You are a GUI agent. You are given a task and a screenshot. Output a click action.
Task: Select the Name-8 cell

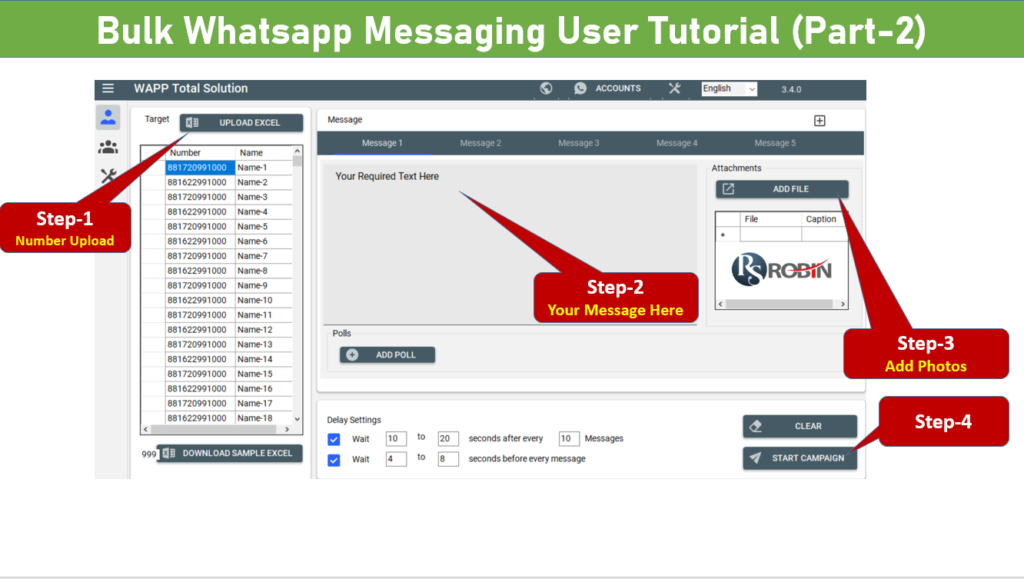(264, 270)
